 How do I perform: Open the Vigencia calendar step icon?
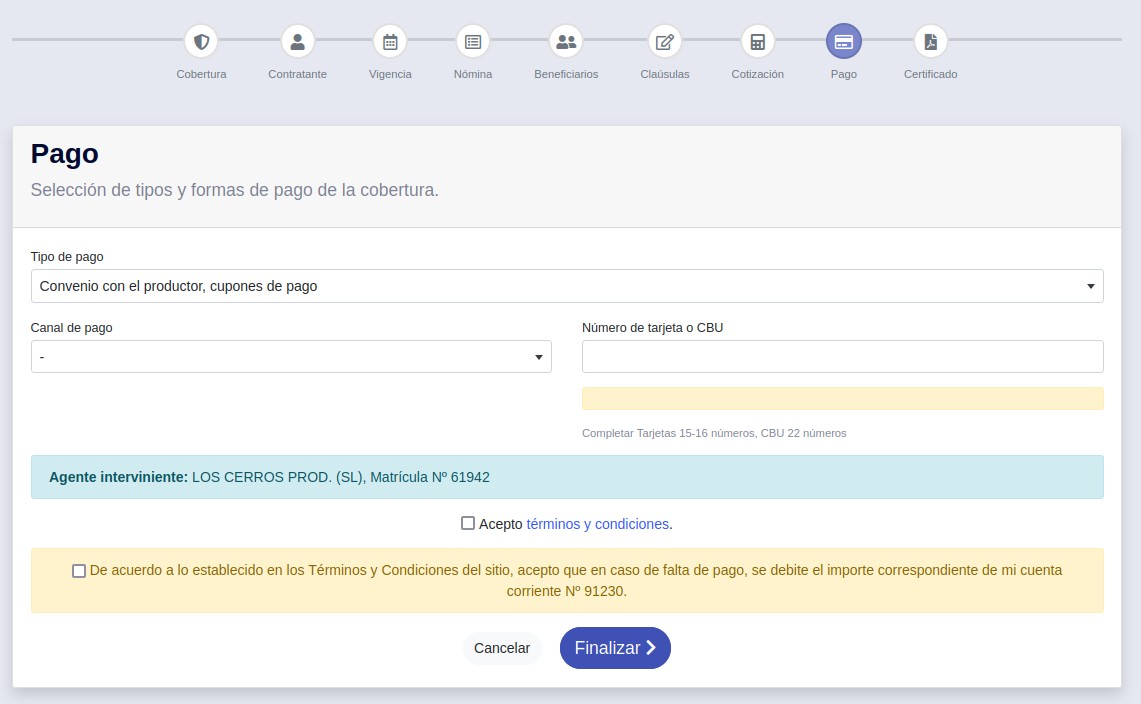pyautogui.click(x=389, y=41)
